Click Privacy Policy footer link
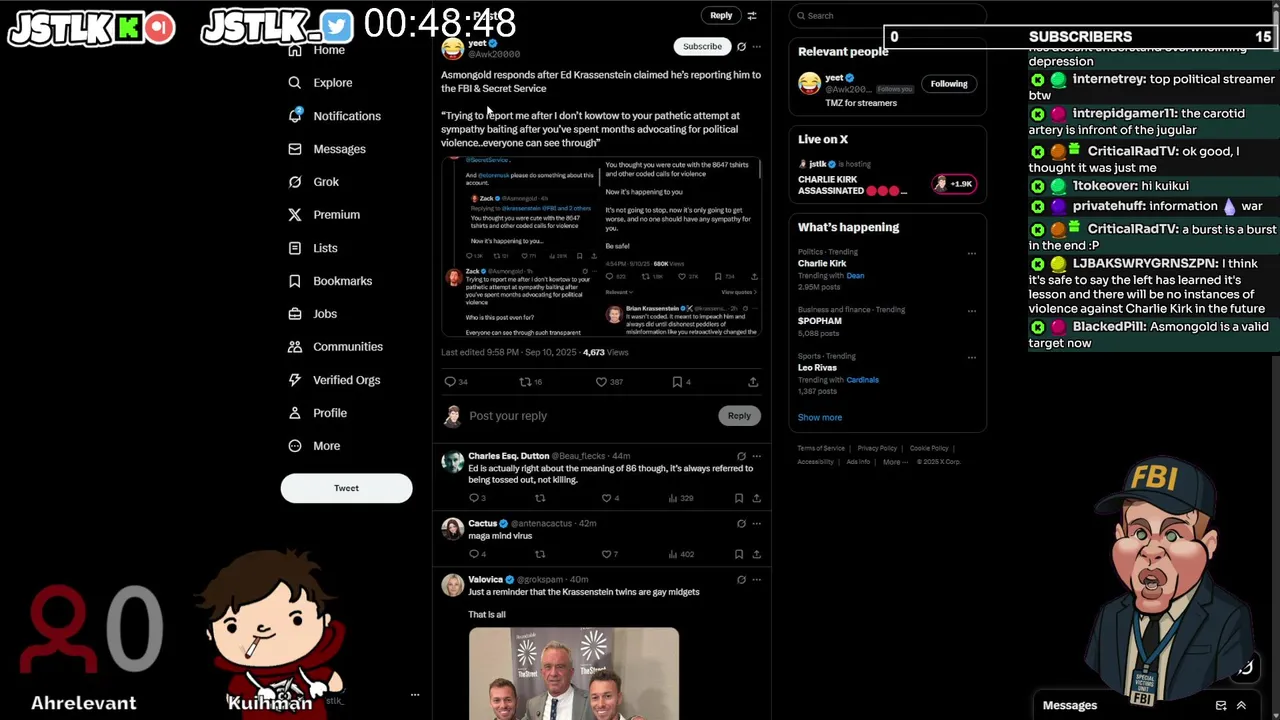The height and width of the screenshot is (720, 1280). [877, 448]
